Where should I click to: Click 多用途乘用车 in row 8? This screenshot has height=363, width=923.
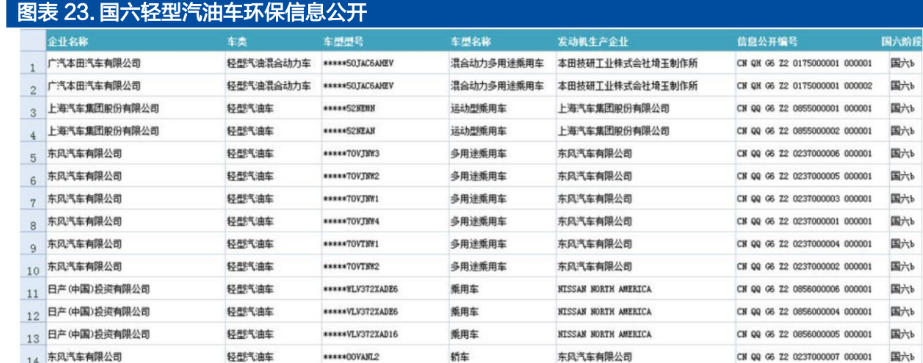point(479,222)
